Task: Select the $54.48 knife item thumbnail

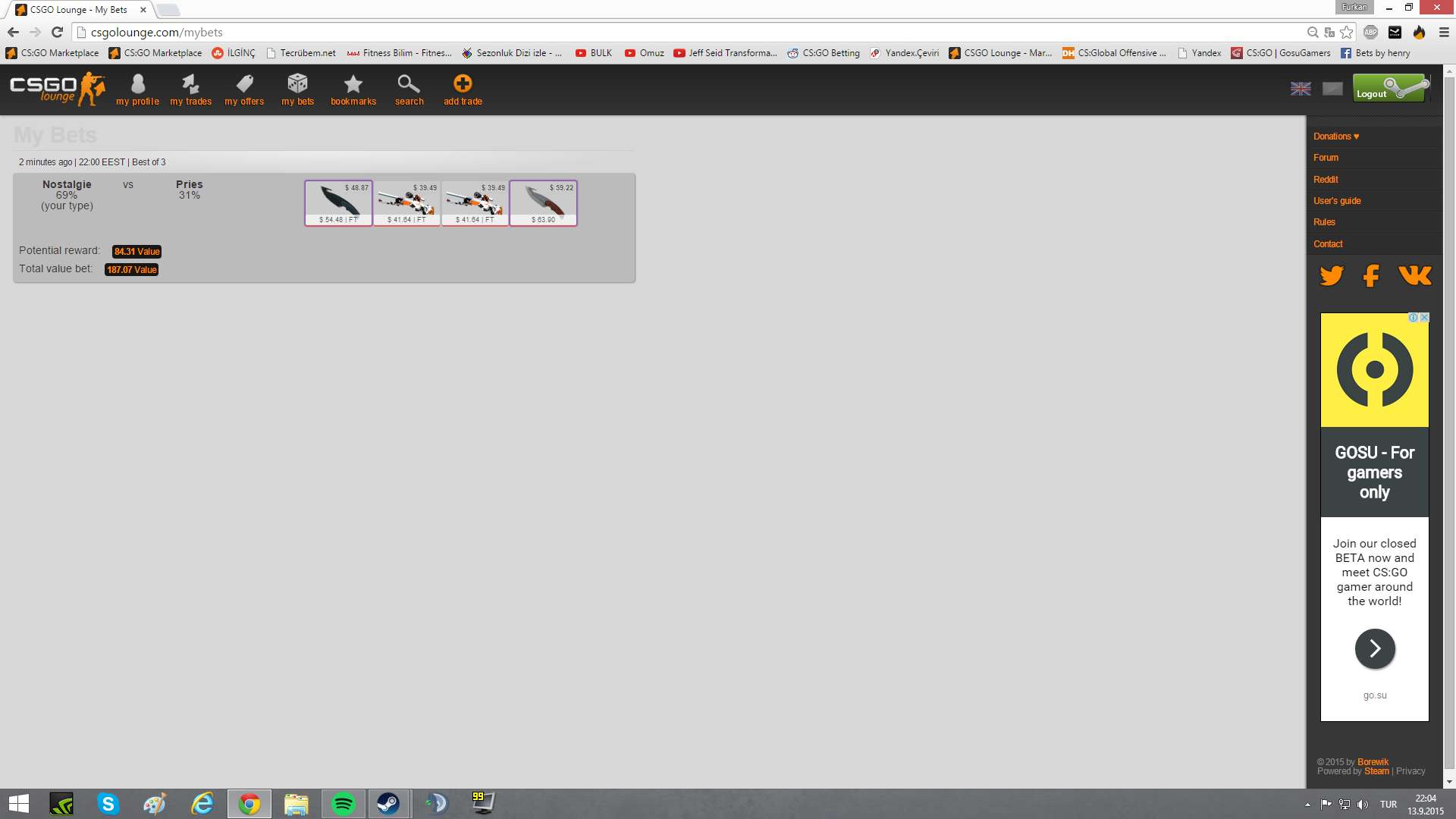Action: coord(338,203)
